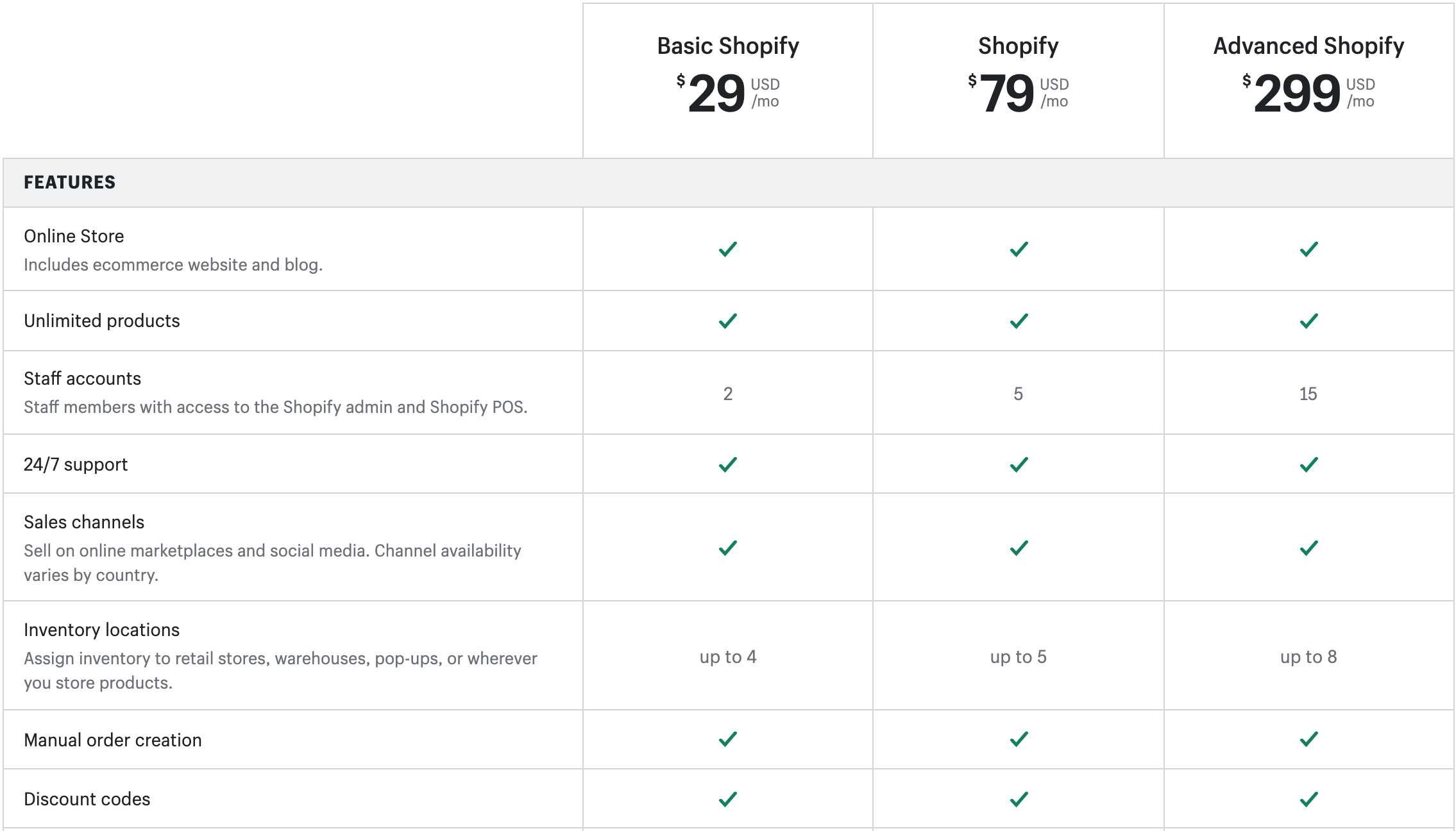
Task: Click Advanced Shopify Online Store checkmark
Action: (1309, 249)
